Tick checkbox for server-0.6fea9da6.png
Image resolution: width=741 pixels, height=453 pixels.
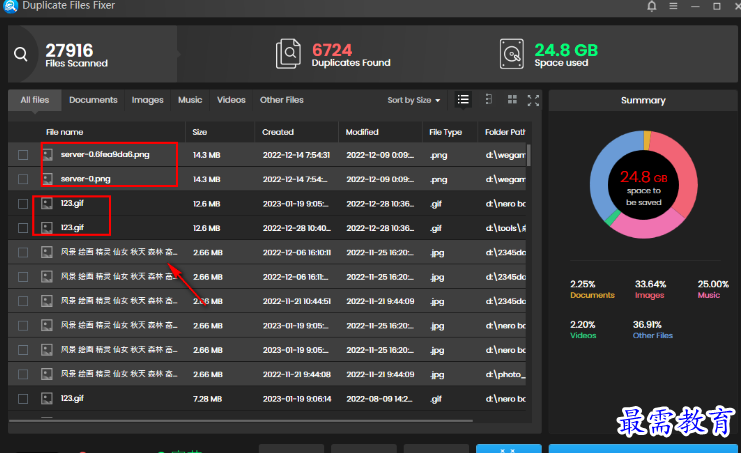(x=23, y=155)
